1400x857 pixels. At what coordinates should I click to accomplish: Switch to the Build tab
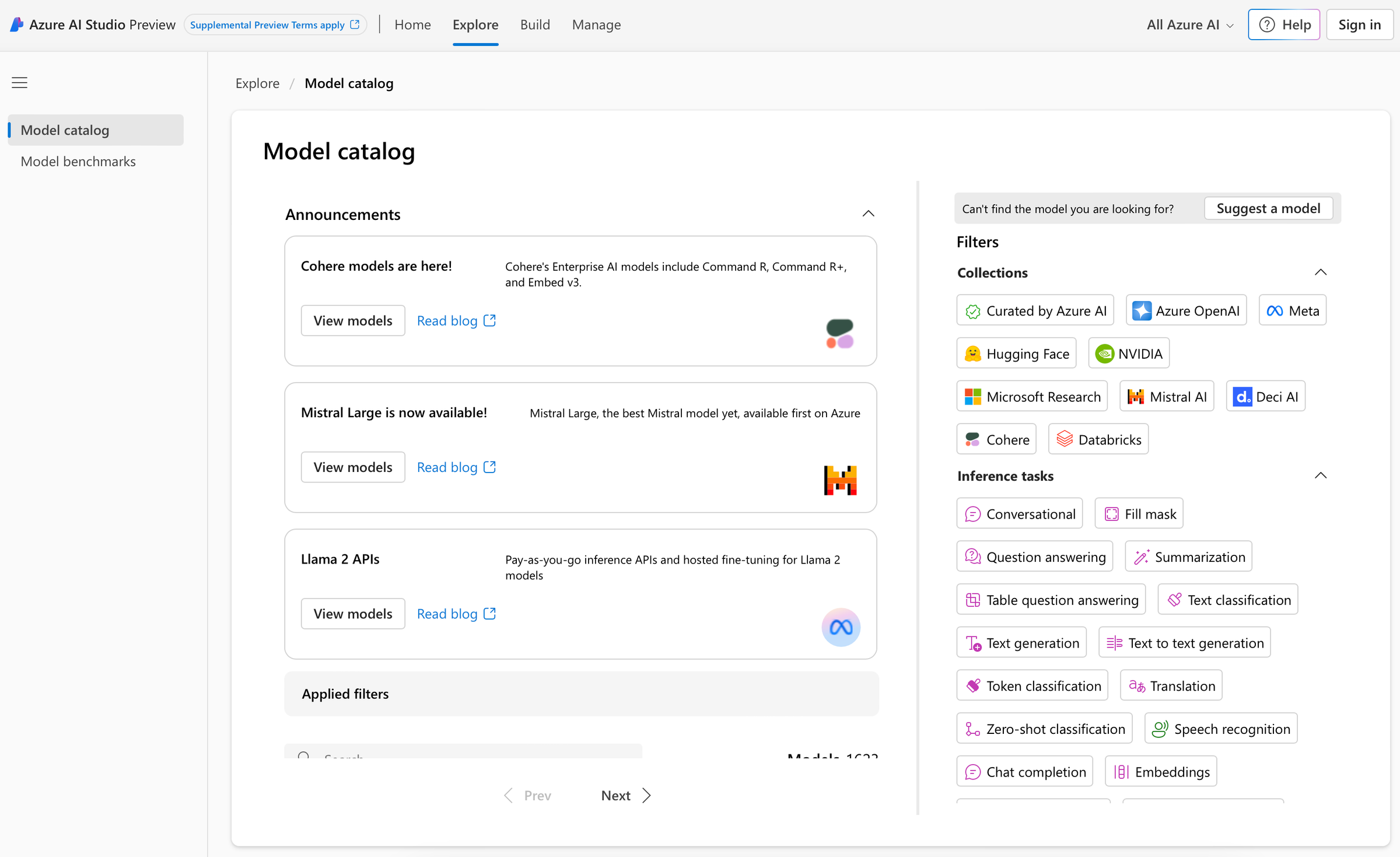[535, 25]
